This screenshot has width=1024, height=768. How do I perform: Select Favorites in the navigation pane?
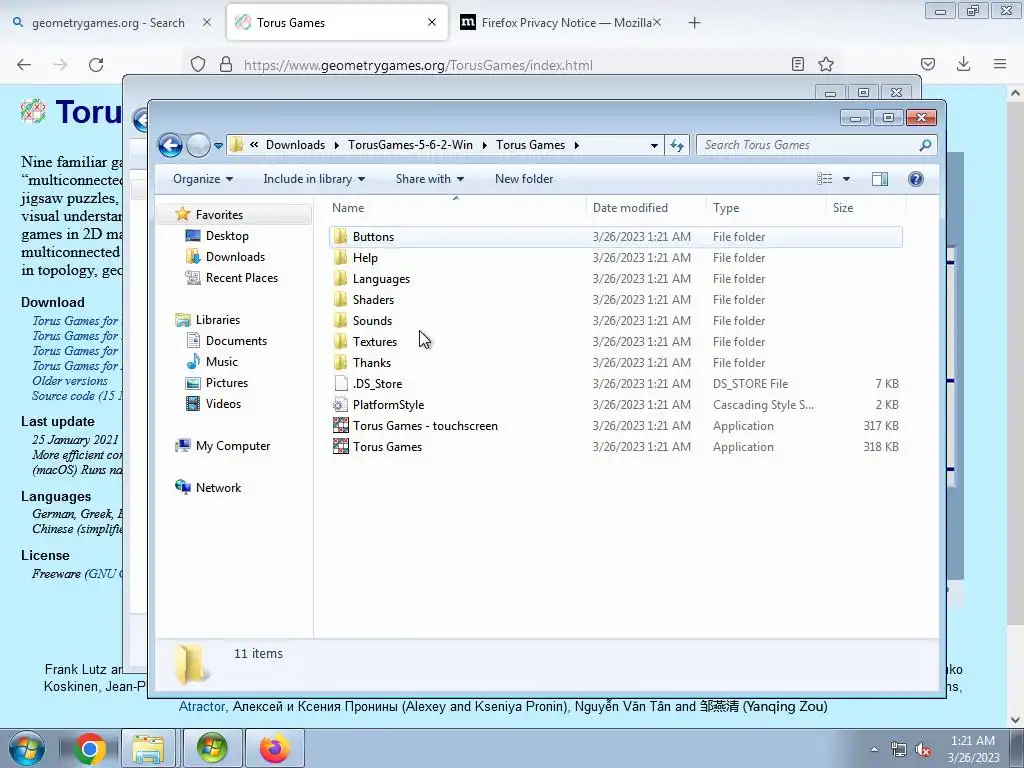[x=219, y=214]
